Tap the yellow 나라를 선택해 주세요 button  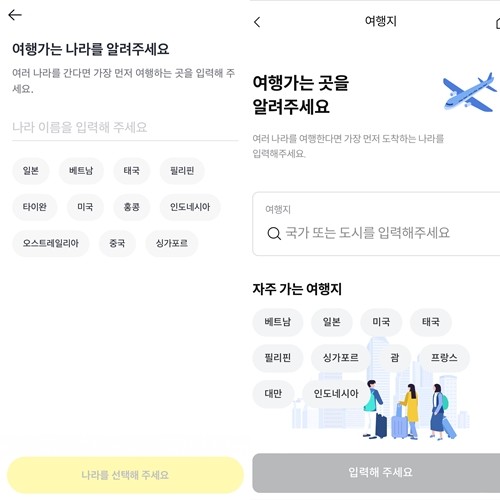point(125,475)
